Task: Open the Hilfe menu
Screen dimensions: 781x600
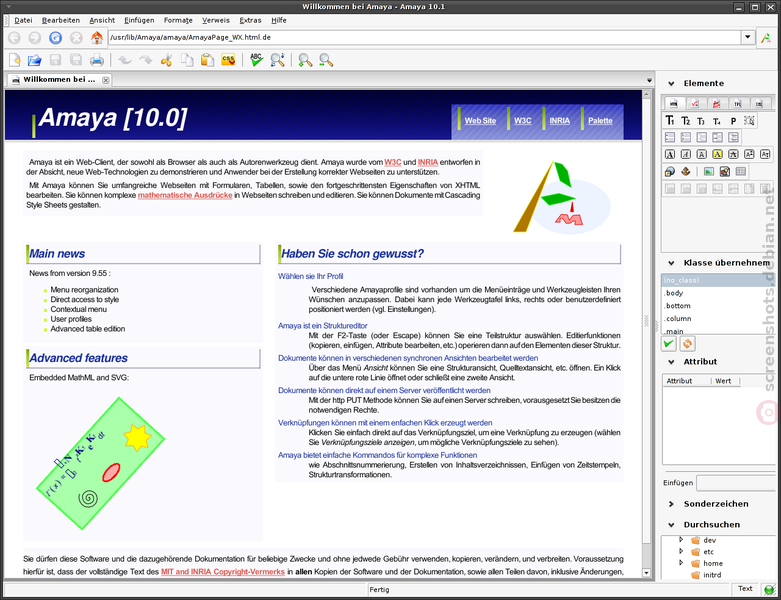Action: tap(279, 20)
